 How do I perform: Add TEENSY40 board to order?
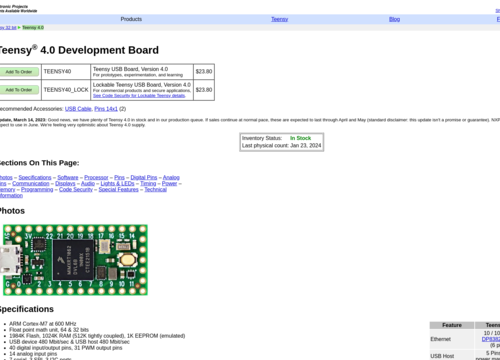click(x=19, y=72)
